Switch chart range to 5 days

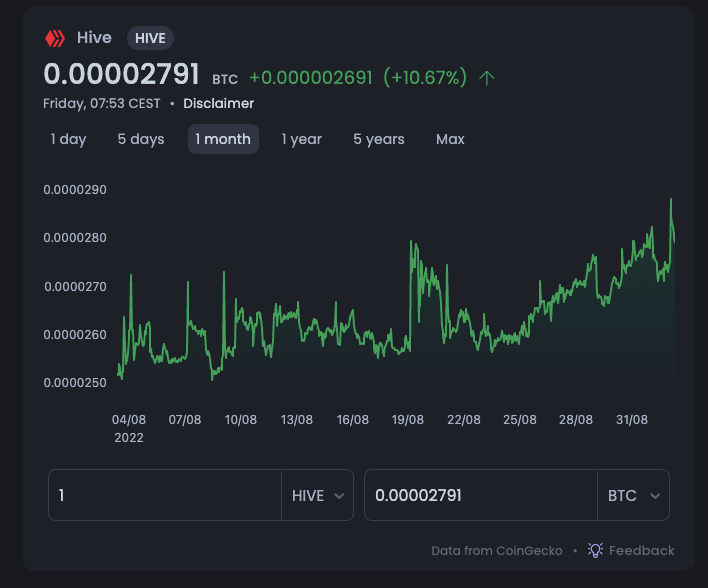pyautogui.click(x=141, y=139)
